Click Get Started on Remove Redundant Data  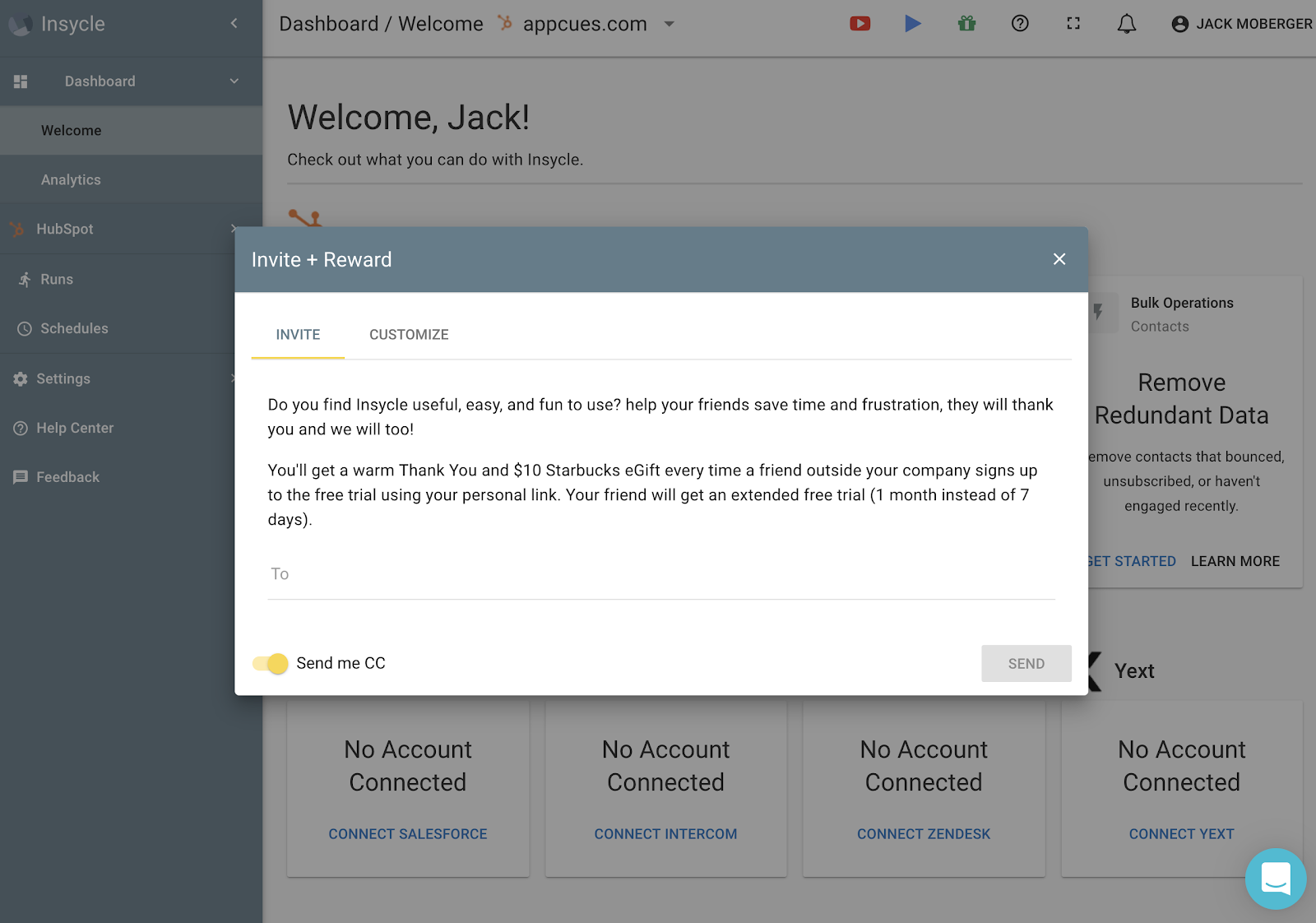[x=1132, y=561]
